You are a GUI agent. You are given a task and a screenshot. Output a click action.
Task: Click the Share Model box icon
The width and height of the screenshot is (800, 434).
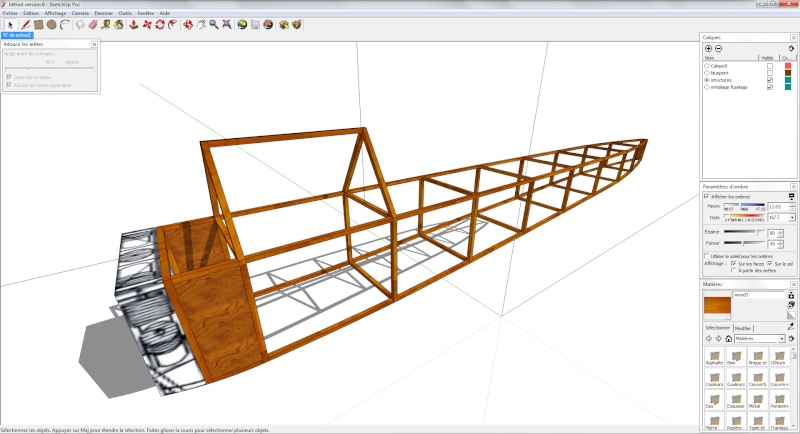click(x=297, y=24)
